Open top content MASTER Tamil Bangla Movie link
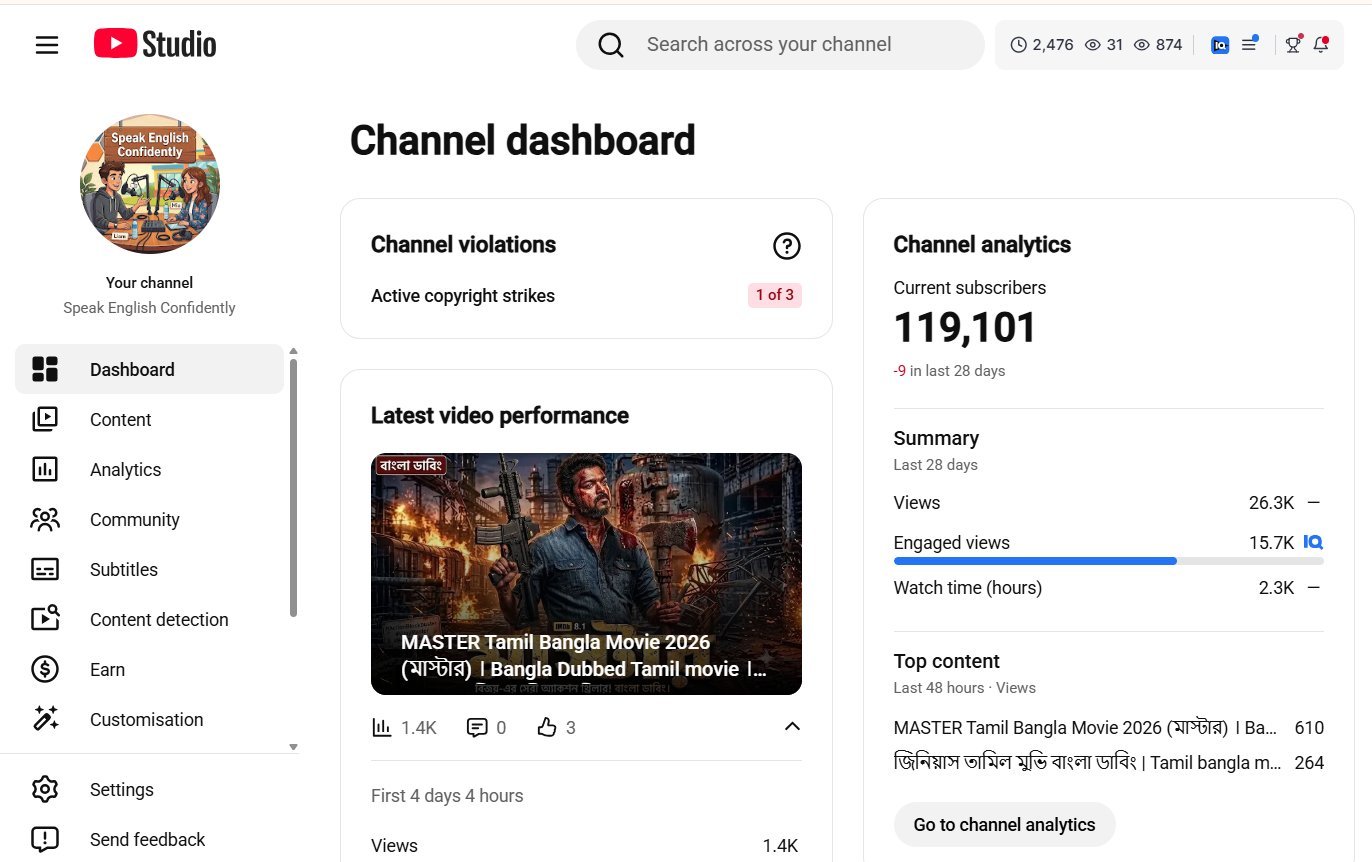Image resolution: width=1372 pixels, height=862 pixels. pyautogui.click(x=1085, y=727)
